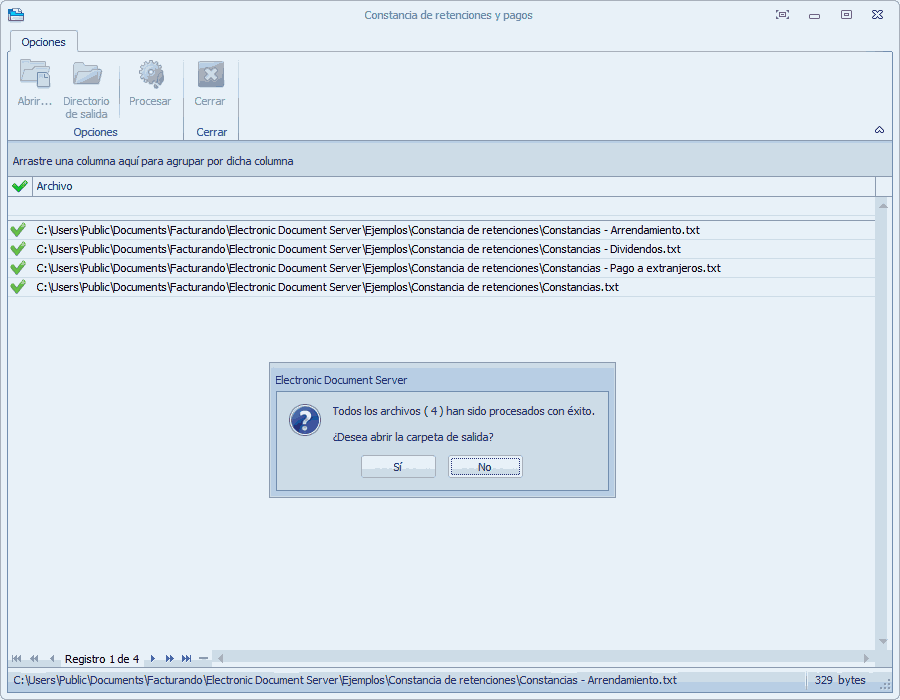Image resolution: width=900 pixels, height=700 pixels.
Task: Go to next page of records
Action: pos(170,658)
